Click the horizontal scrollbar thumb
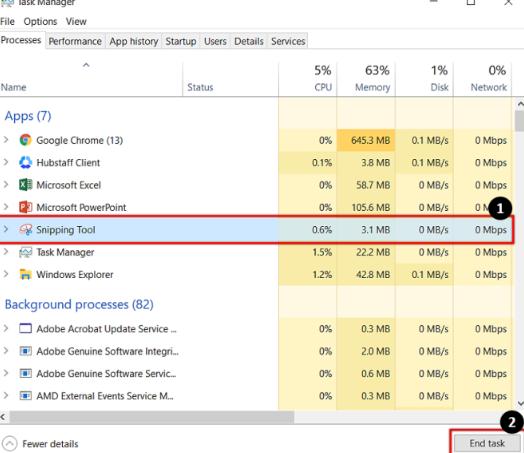The height and width of the screenshot is (453, 524). point(152,417)
